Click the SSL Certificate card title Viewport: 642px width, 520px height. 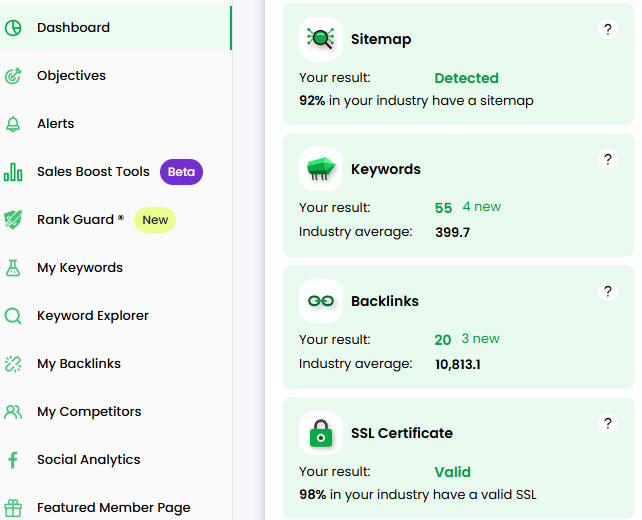(402, 433)
